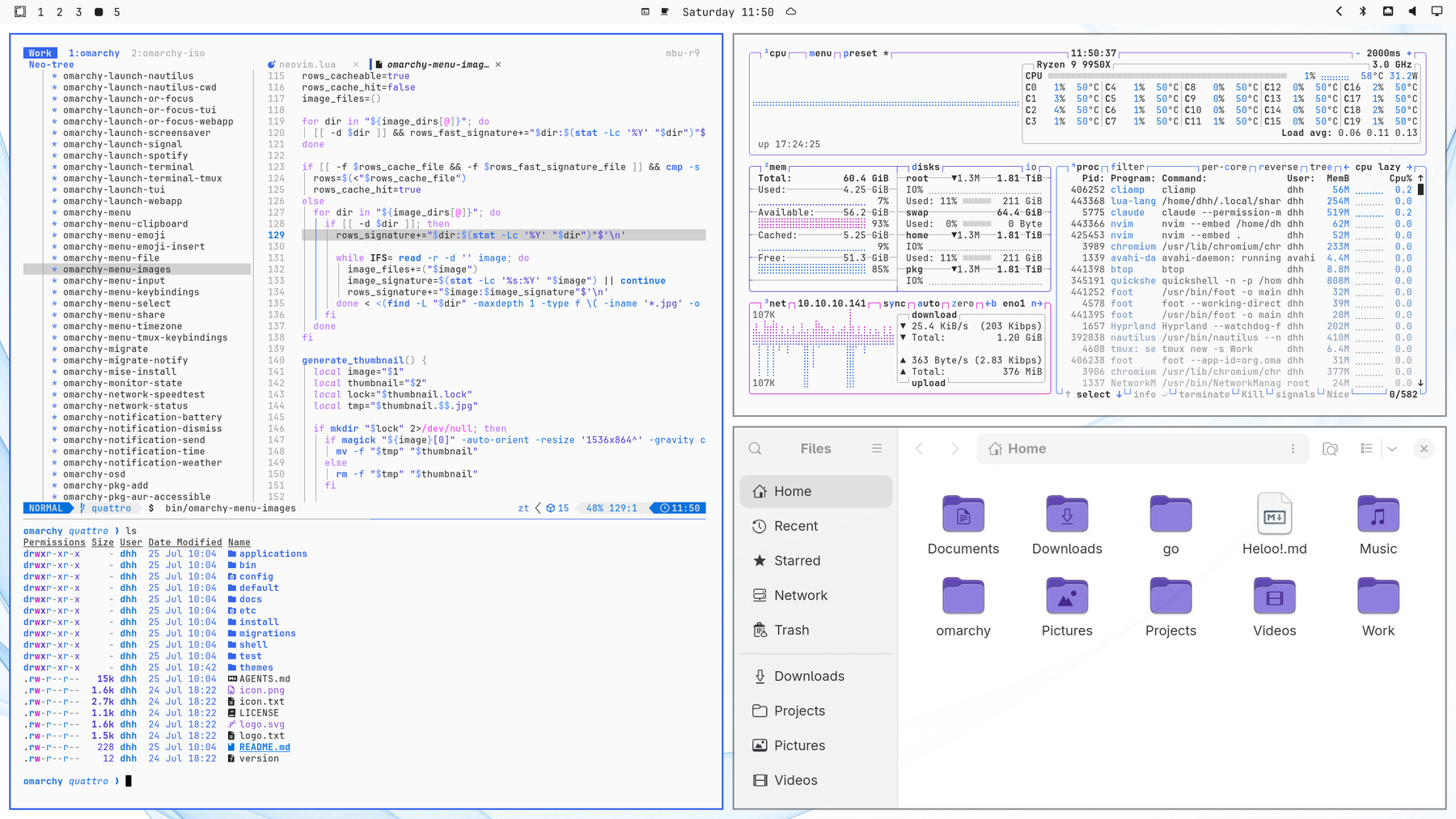
Task: Expand the tray with the left chevron
Action: [x=1339, y=11]
